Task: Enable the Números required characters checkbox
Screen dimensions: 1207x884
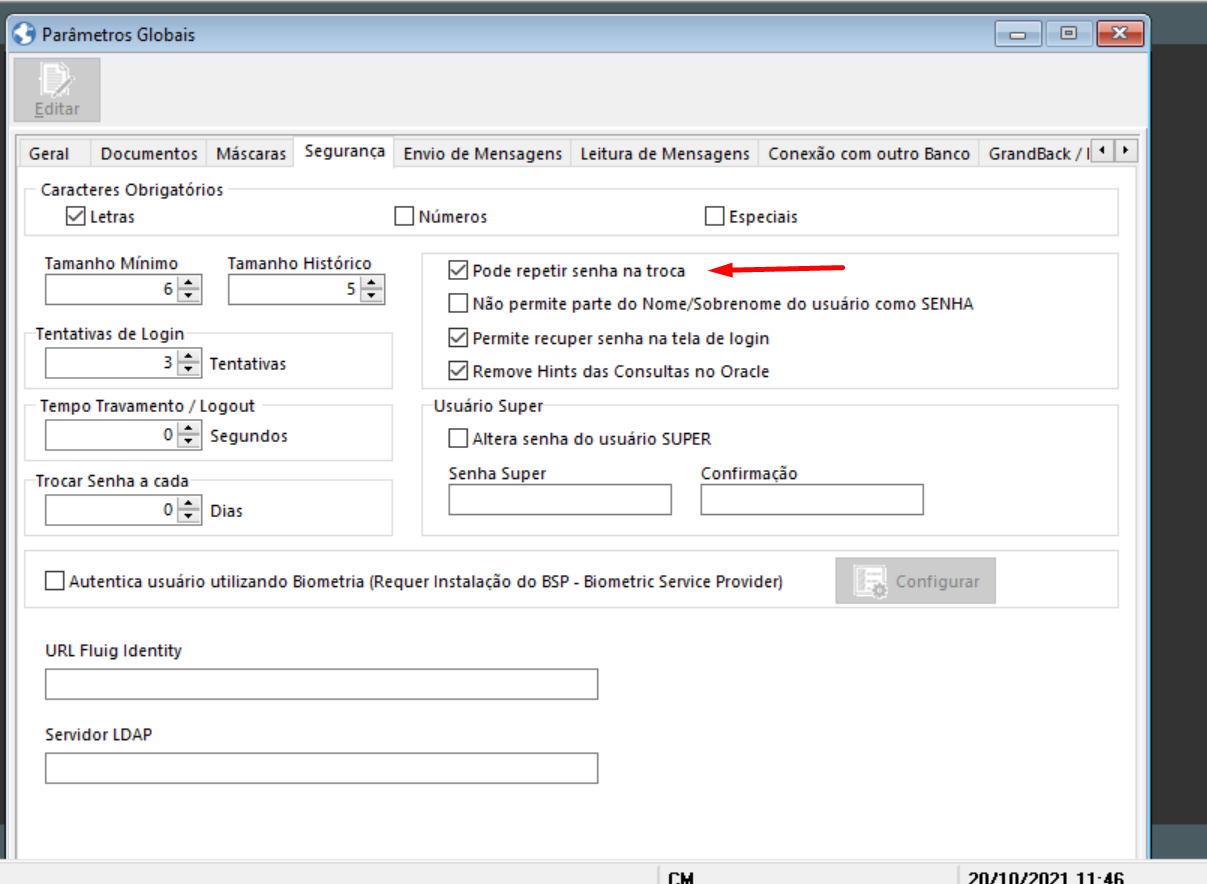Action: pyautogui.click(x=404, y=216)
